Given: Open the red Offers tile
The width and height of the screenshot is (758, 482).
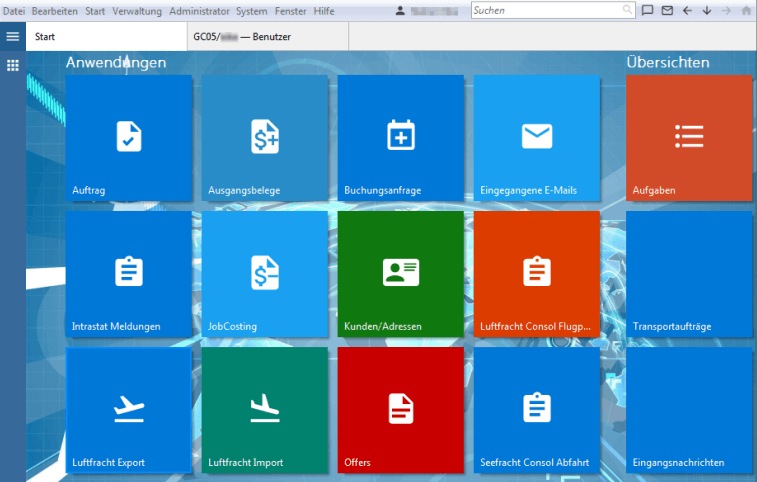Looking at the screenshot, I should click(x=400, y=409).
